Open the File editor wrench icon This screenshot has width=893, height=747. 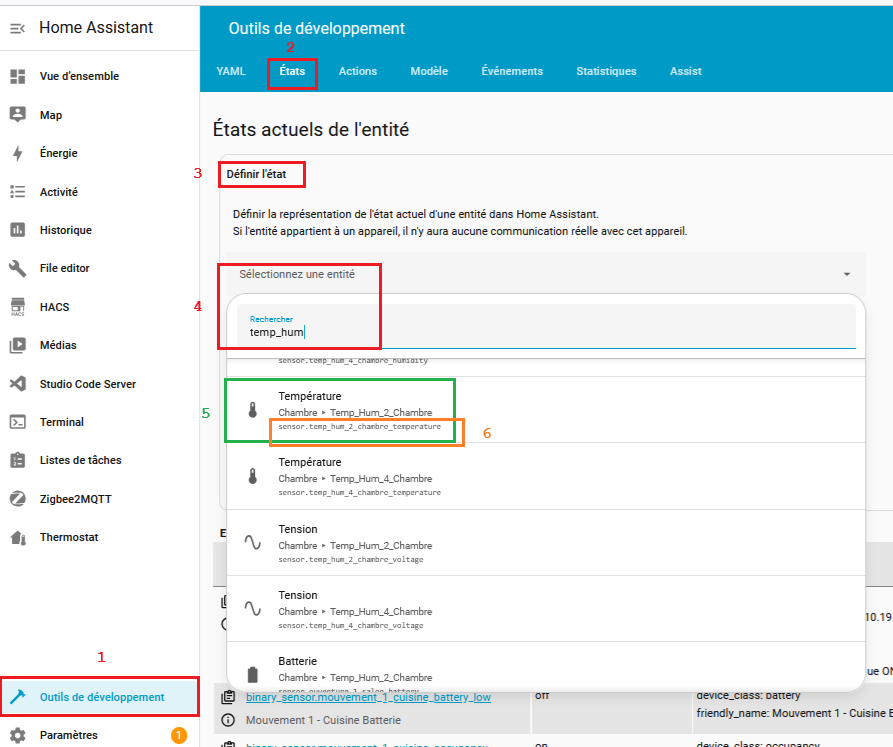tap(17, 268)
